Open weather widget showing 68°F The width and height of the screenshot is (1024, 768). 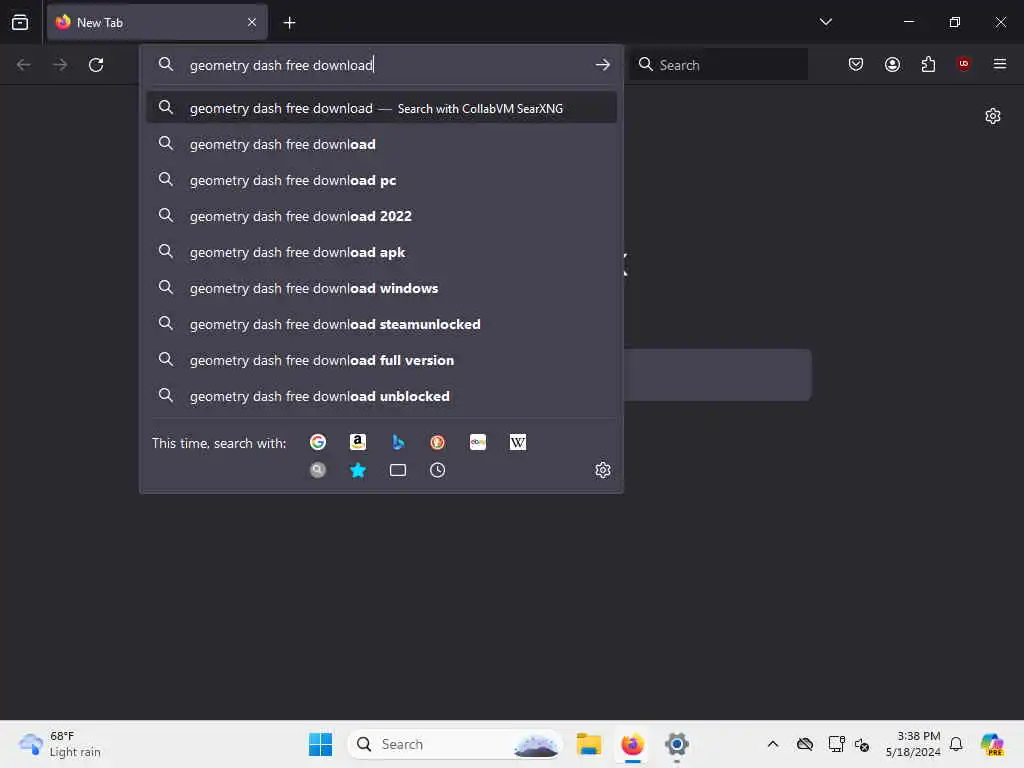(60, 744)
